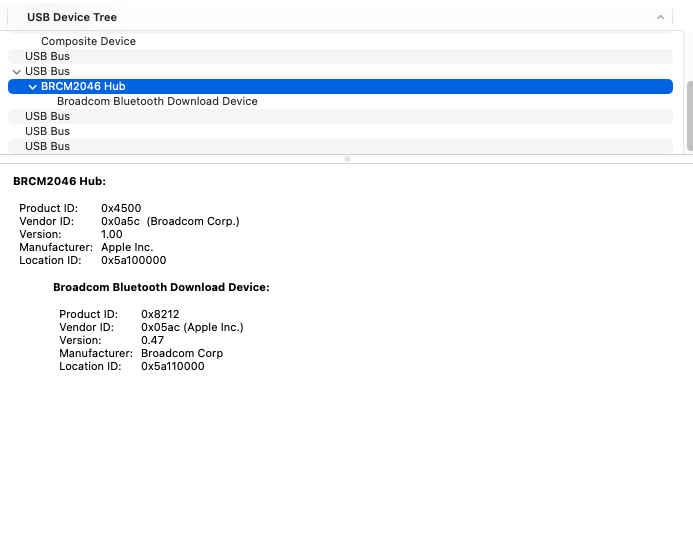693x547 pixels.
Task: Select the second-to-last USB Bus row
Action: [x=340, y=131]
